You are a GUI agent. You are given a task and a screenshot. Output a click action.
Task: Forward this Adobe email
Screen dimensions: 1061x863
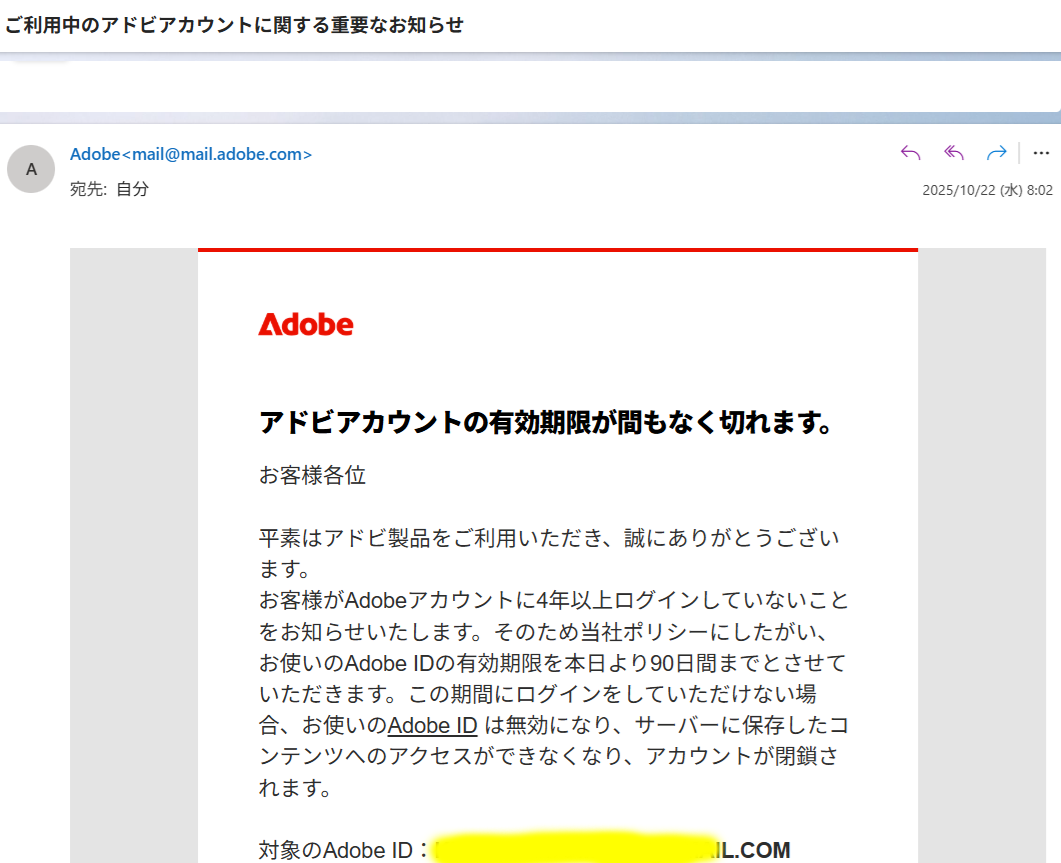[996, 153]
